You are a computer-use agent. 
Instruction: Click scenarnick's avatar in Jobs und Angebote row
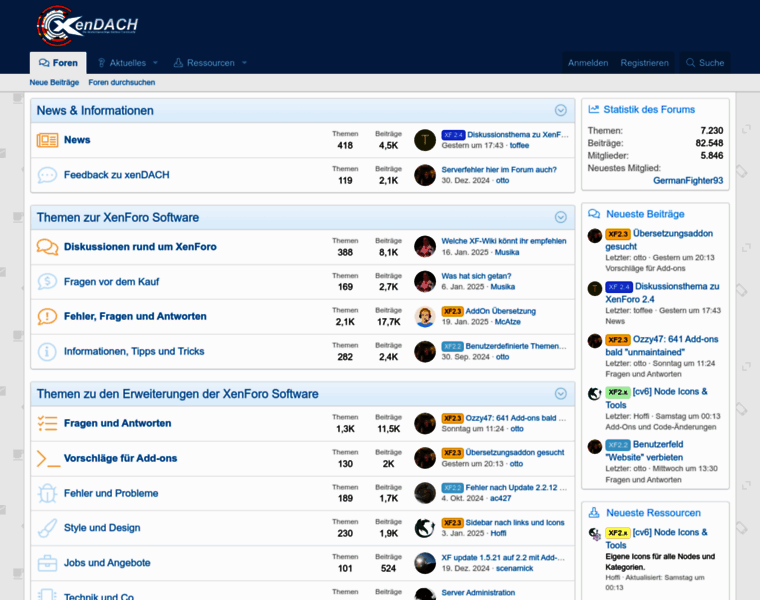point(425,563)
